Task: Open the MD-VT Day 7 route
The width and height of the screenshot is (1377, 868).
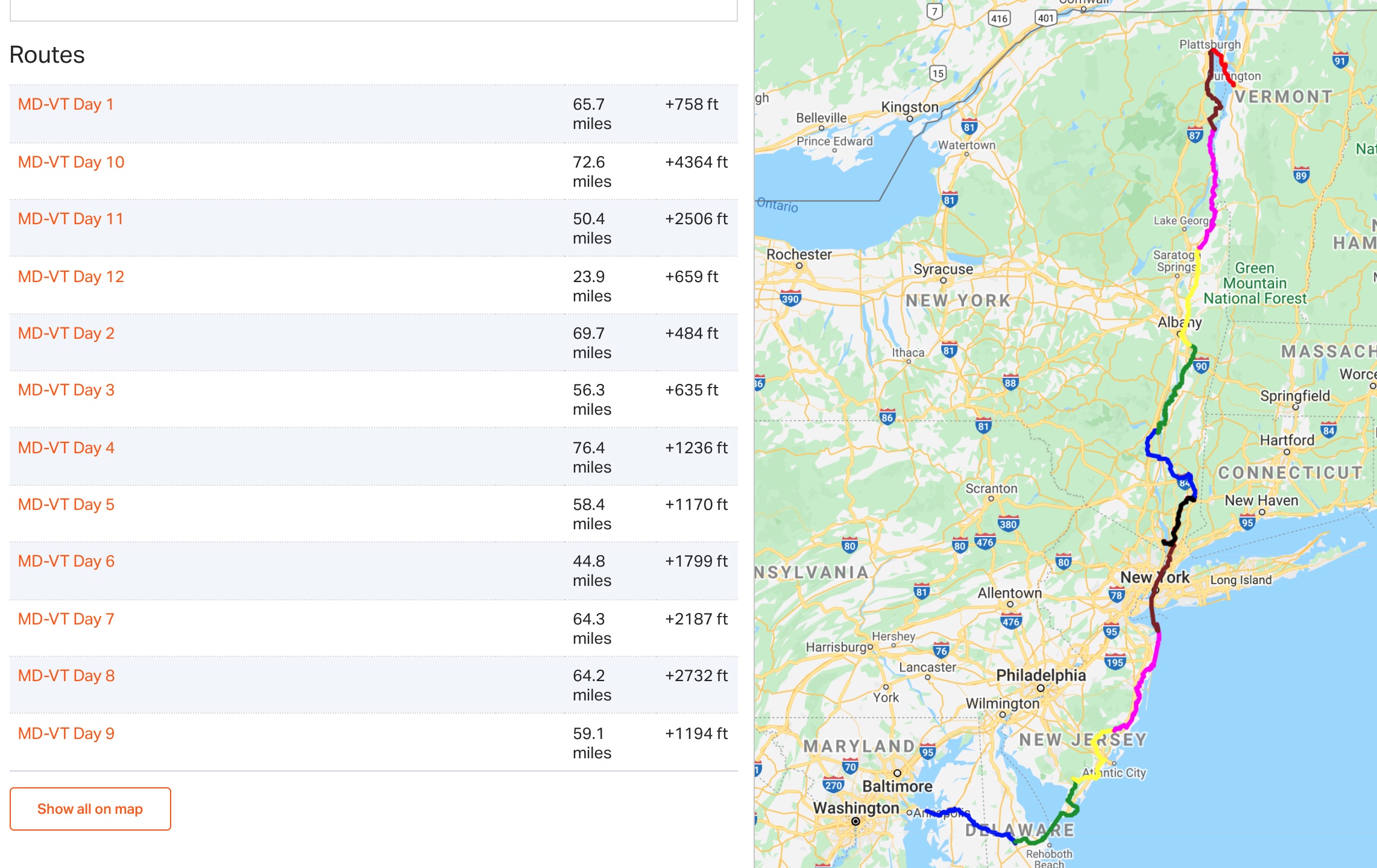Action: click(x=66, y=619)
